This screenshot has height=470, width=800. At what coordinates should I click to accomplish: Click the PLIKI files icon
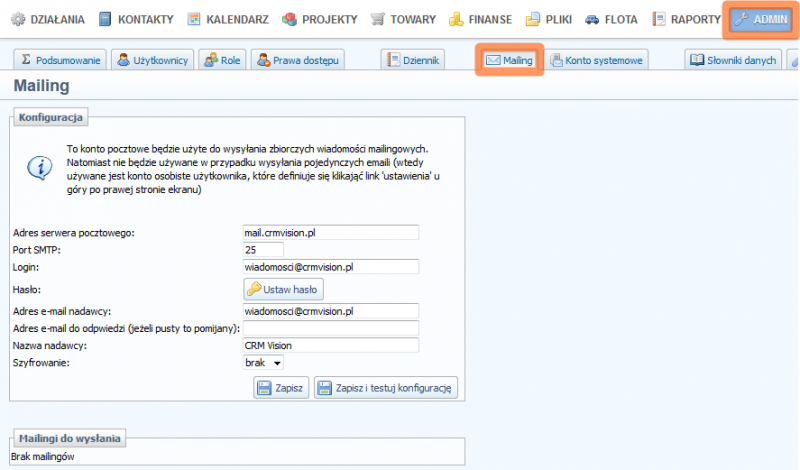533,19
